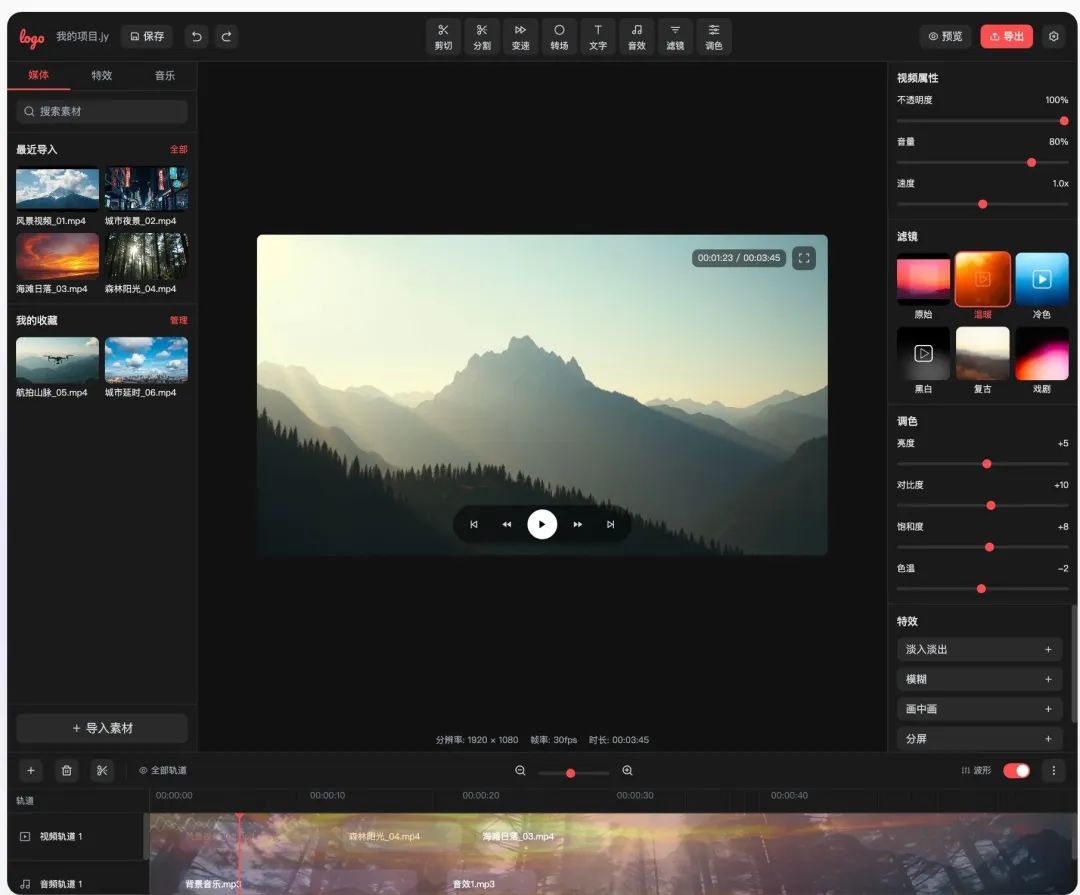1080x895 pixels.
Task: Delete selection with the trash icon
Action: 66,770
